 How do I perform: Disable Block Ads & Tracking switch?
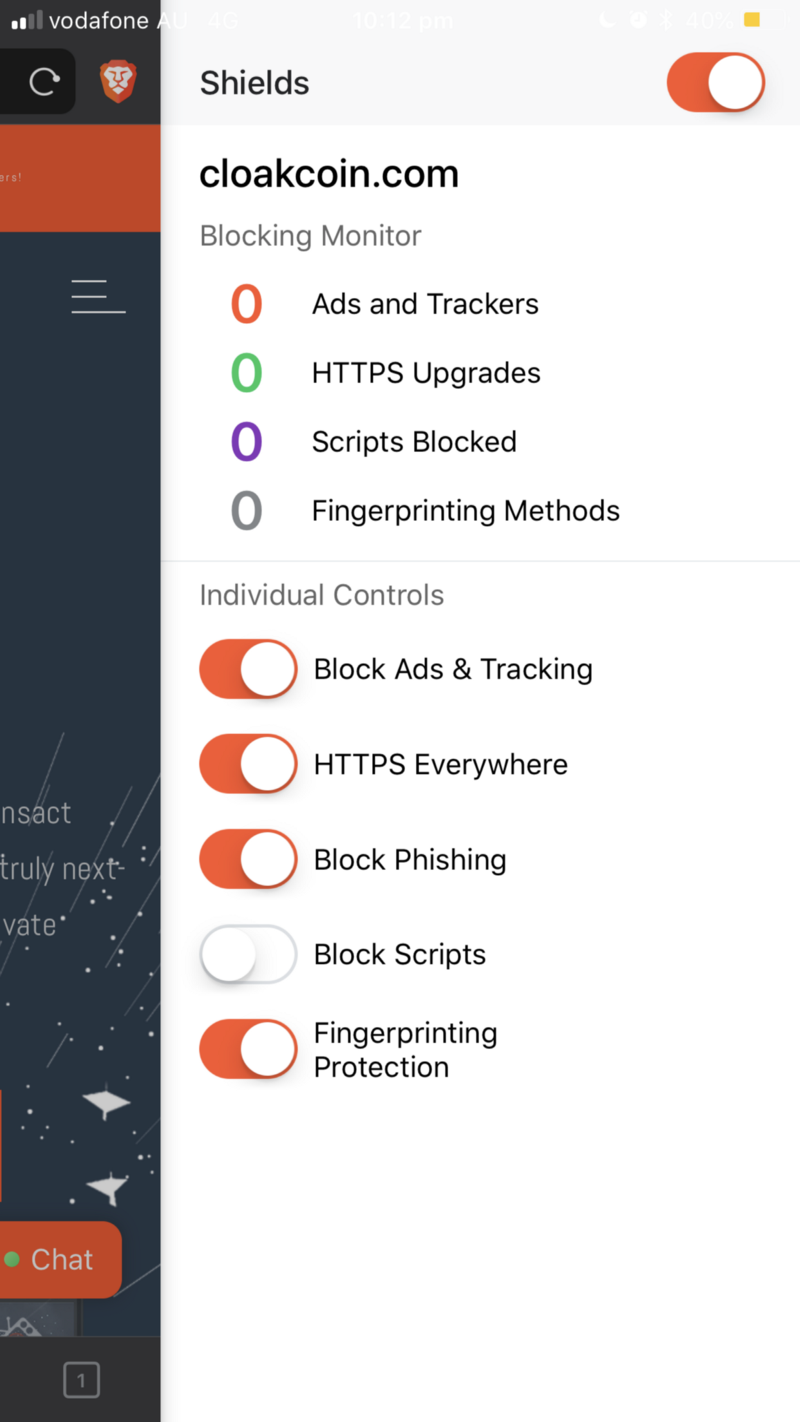tap(248, 669)
